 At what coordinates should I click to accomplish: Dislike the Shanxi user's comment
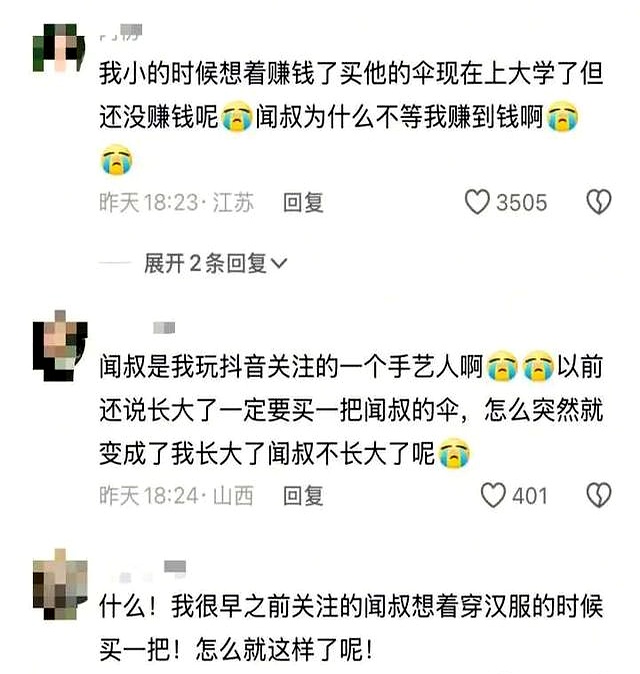coord(599,495)
